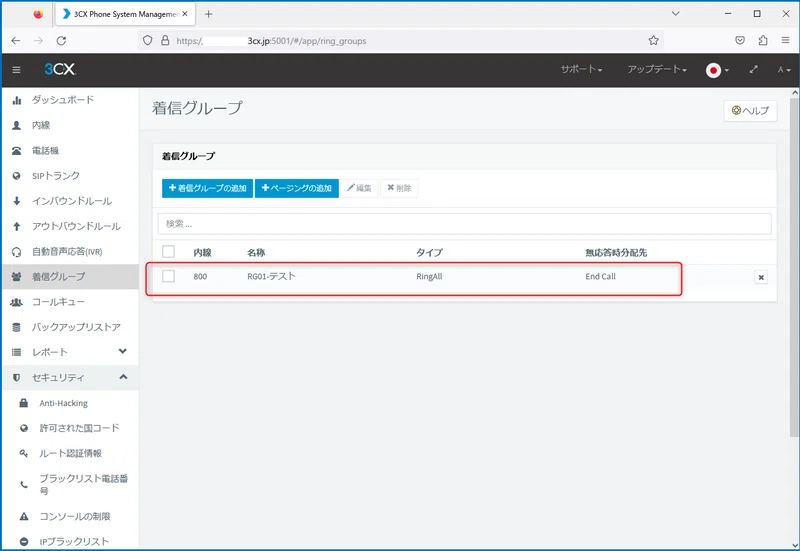
Task: Open a new browser tab
Action: [x=208, y=14]
